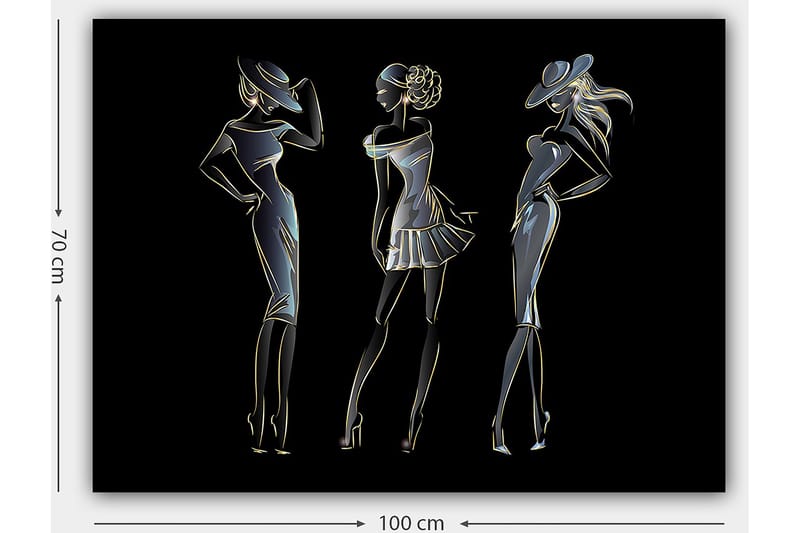
Task: Click the left woman's raised arm
Action: tap(312, 115)
